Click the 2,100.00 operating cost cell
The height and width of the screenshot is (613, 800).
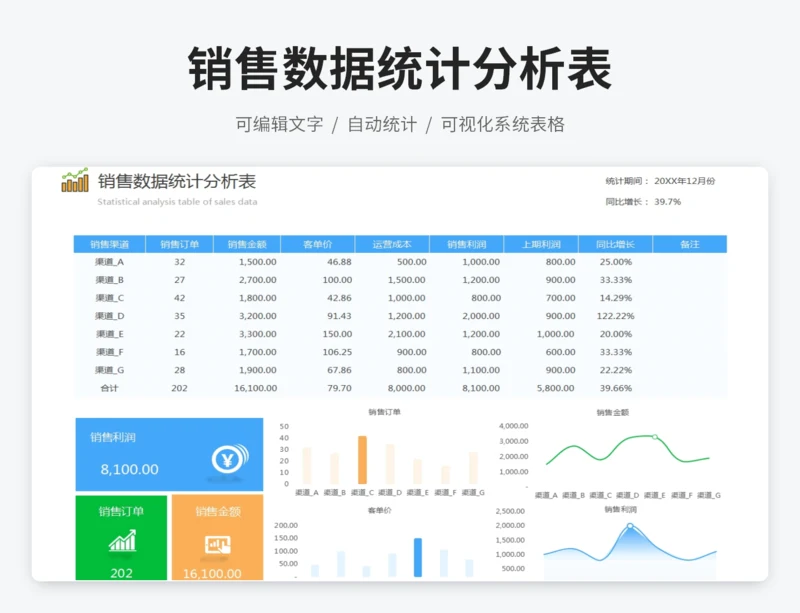407,334
